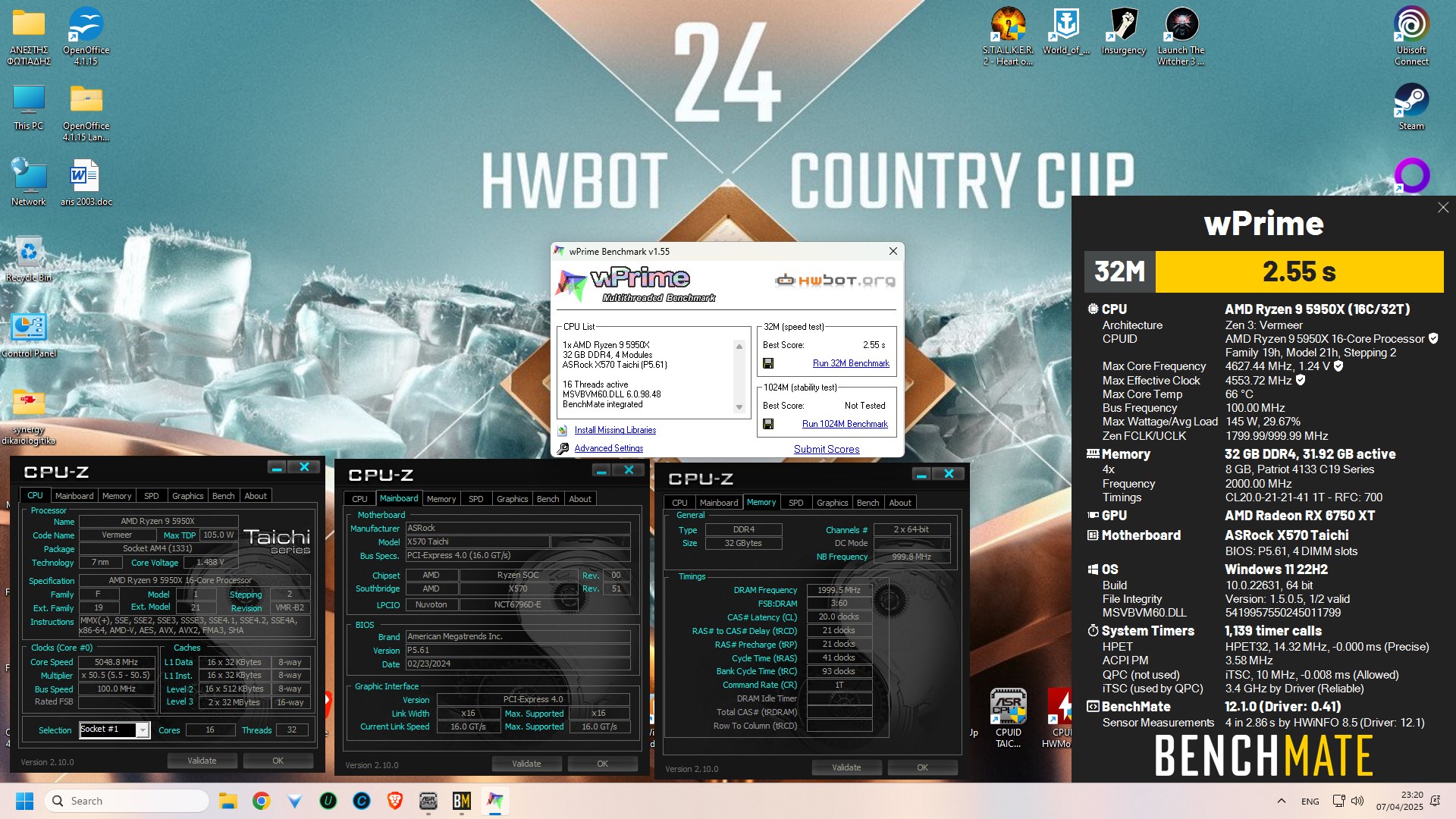Open the Brave browser from the taskbar
The width and height of the screenshot is (1456, 819).
click(395, 801)
